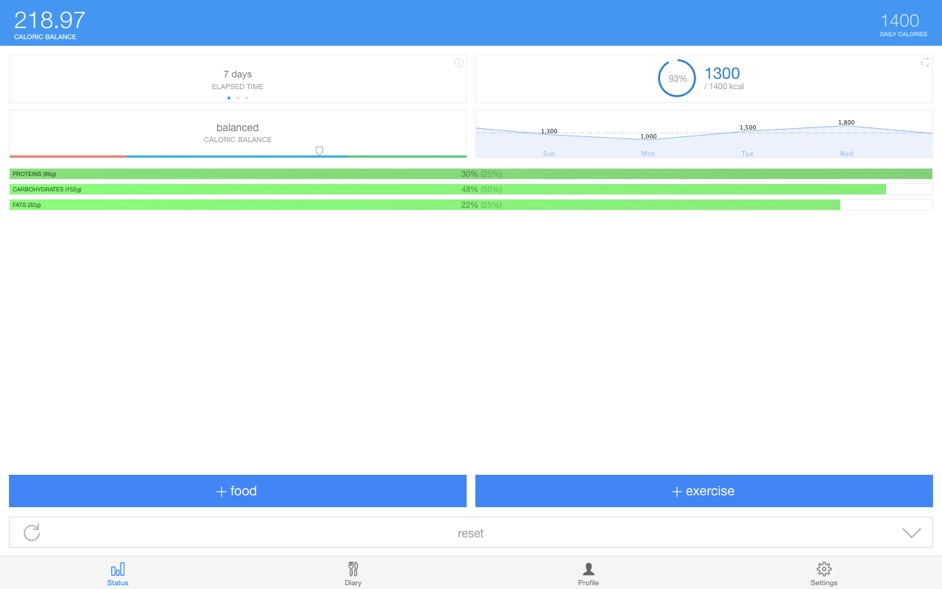
Task: Add a food entry
Action: tap(237, 491)
